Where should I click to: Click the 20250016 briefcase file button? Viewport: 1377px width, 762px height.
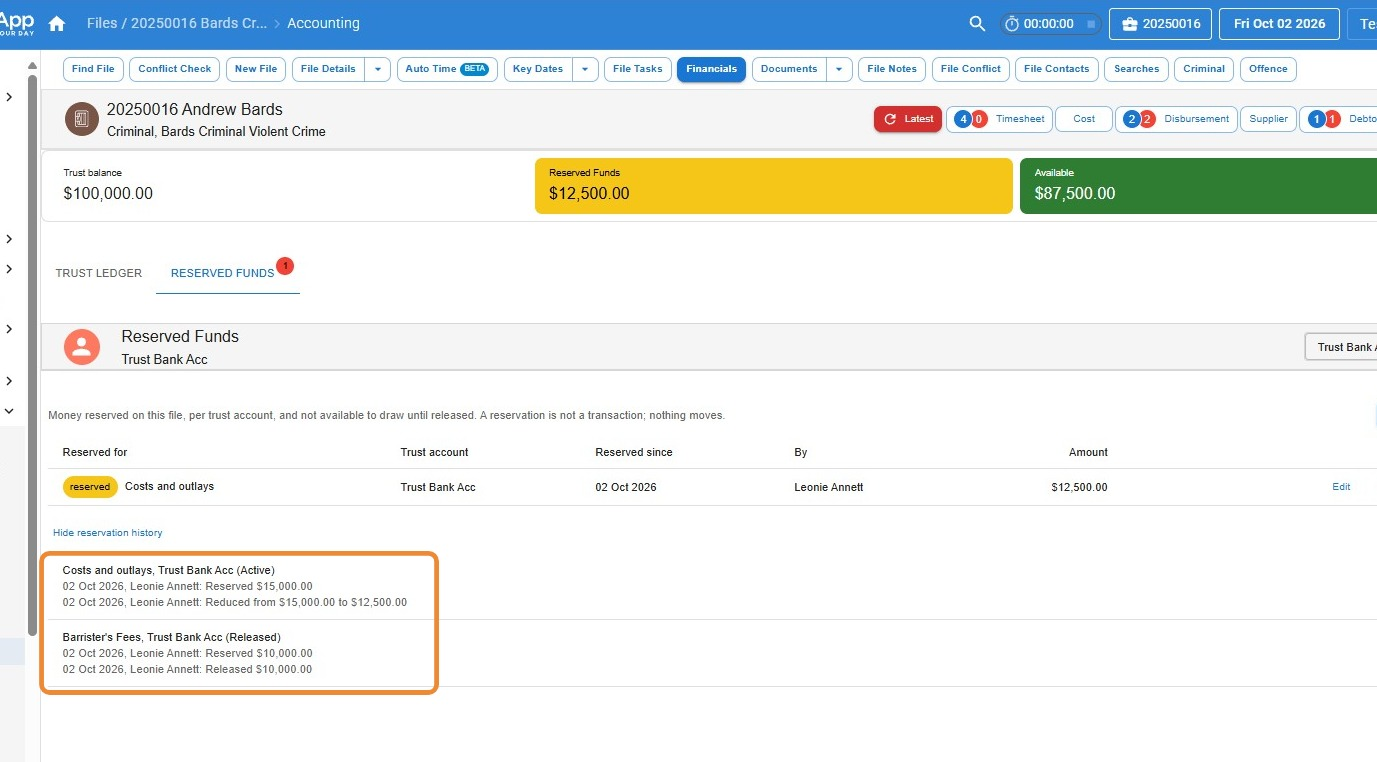point(1160,24)
